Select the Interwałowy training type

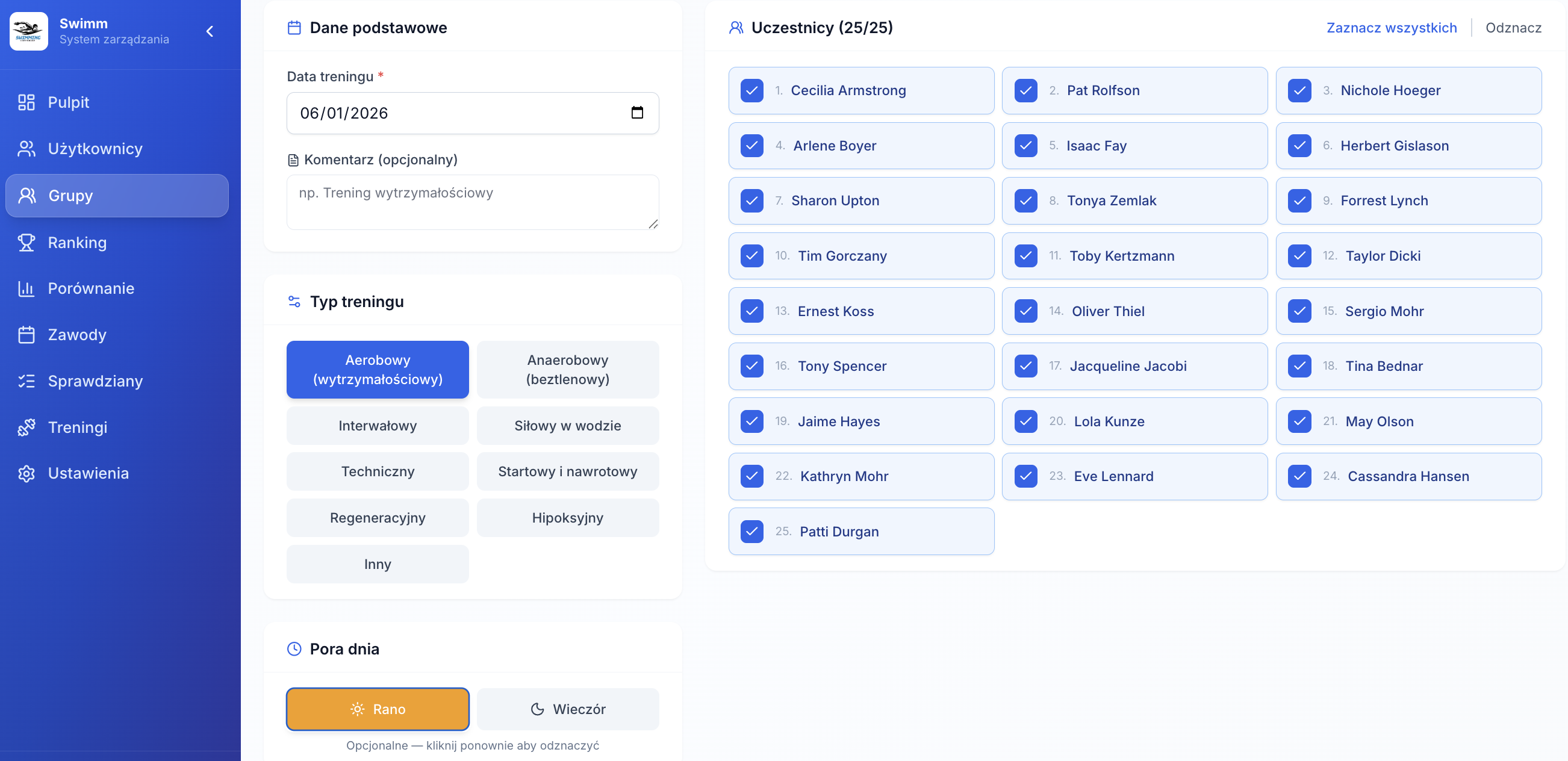[378, 426]
